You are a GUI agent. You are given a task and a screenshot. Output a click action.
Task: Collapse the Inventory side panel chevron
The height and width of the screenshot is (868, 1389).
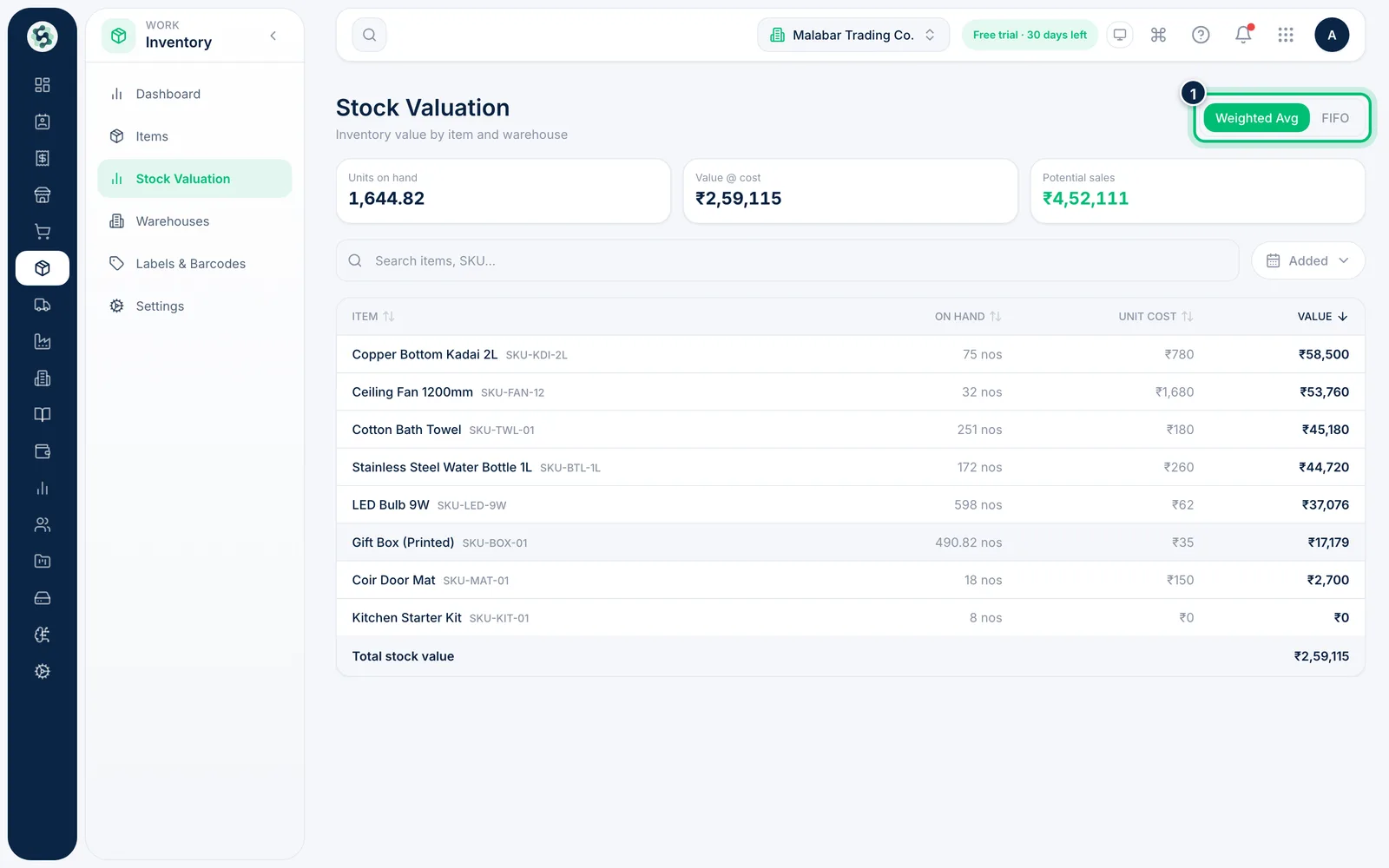(273, 36)
